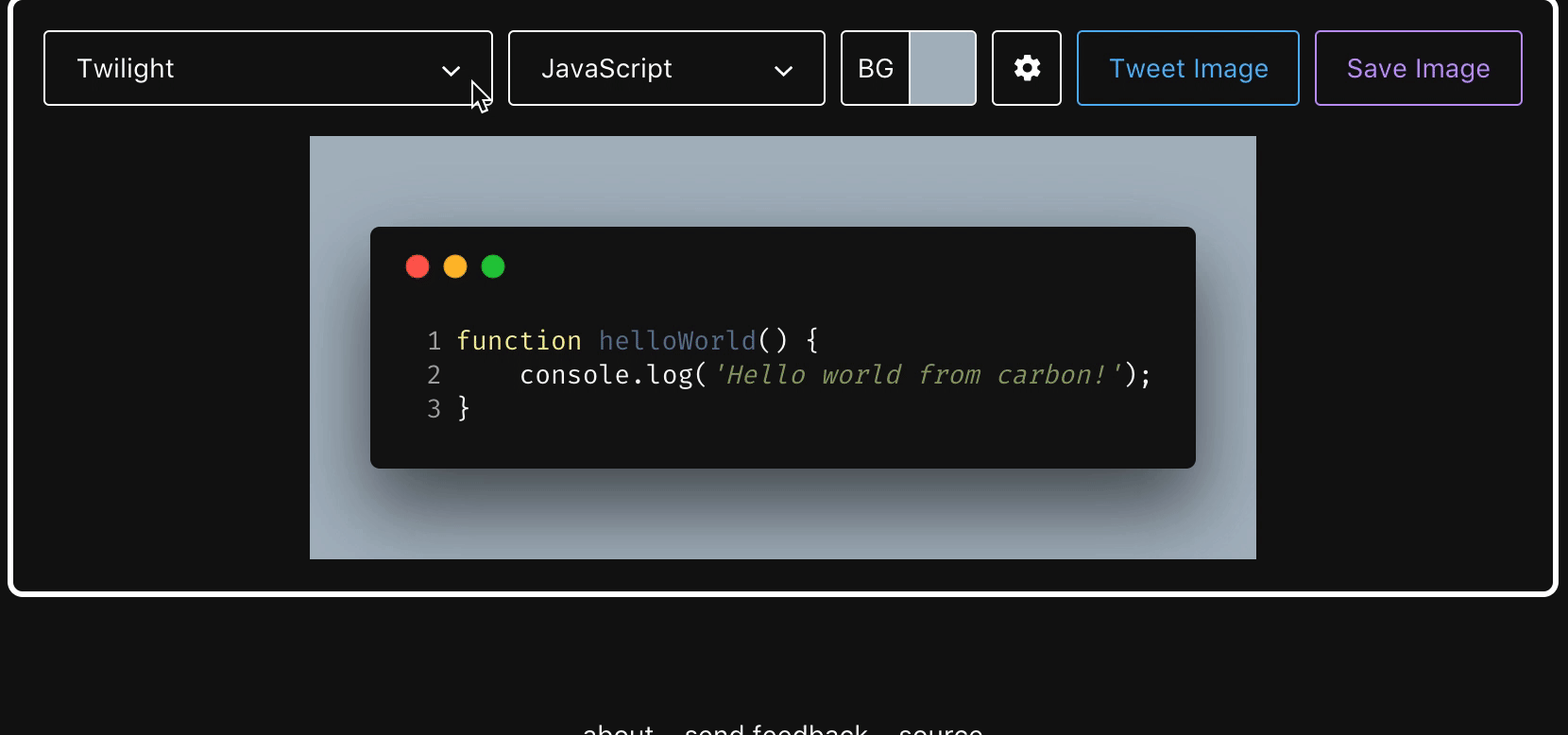1568x735 pixels.
Task: Click the 'function' keyword in the code
Action: point(520,340)
